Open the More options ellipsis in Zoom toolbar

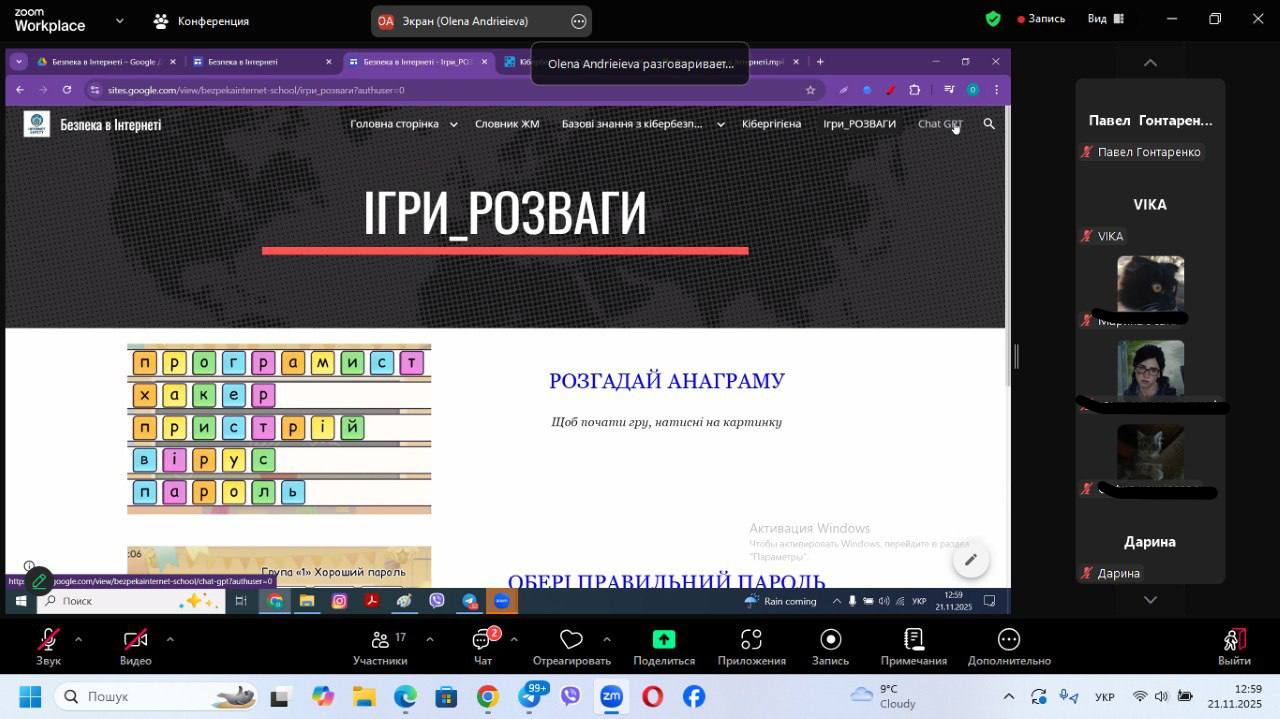click(1008, 640)
